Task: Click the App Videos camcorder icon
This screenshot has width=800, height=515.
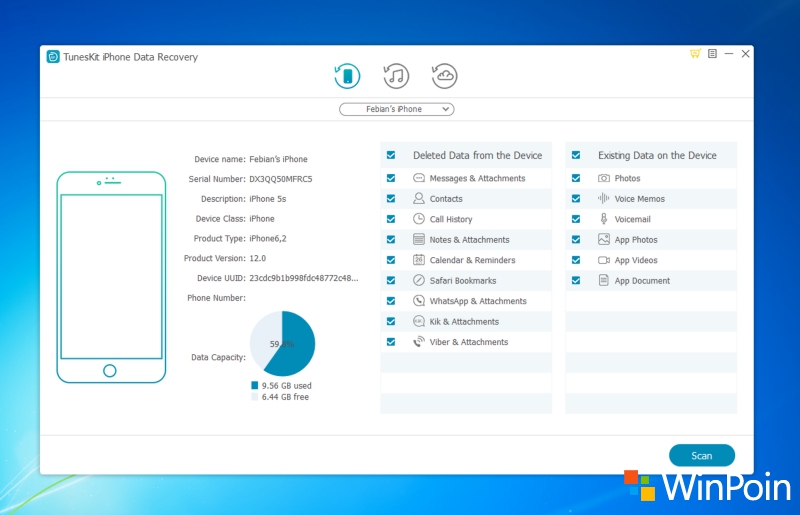Action: click(x=604, y=260)
